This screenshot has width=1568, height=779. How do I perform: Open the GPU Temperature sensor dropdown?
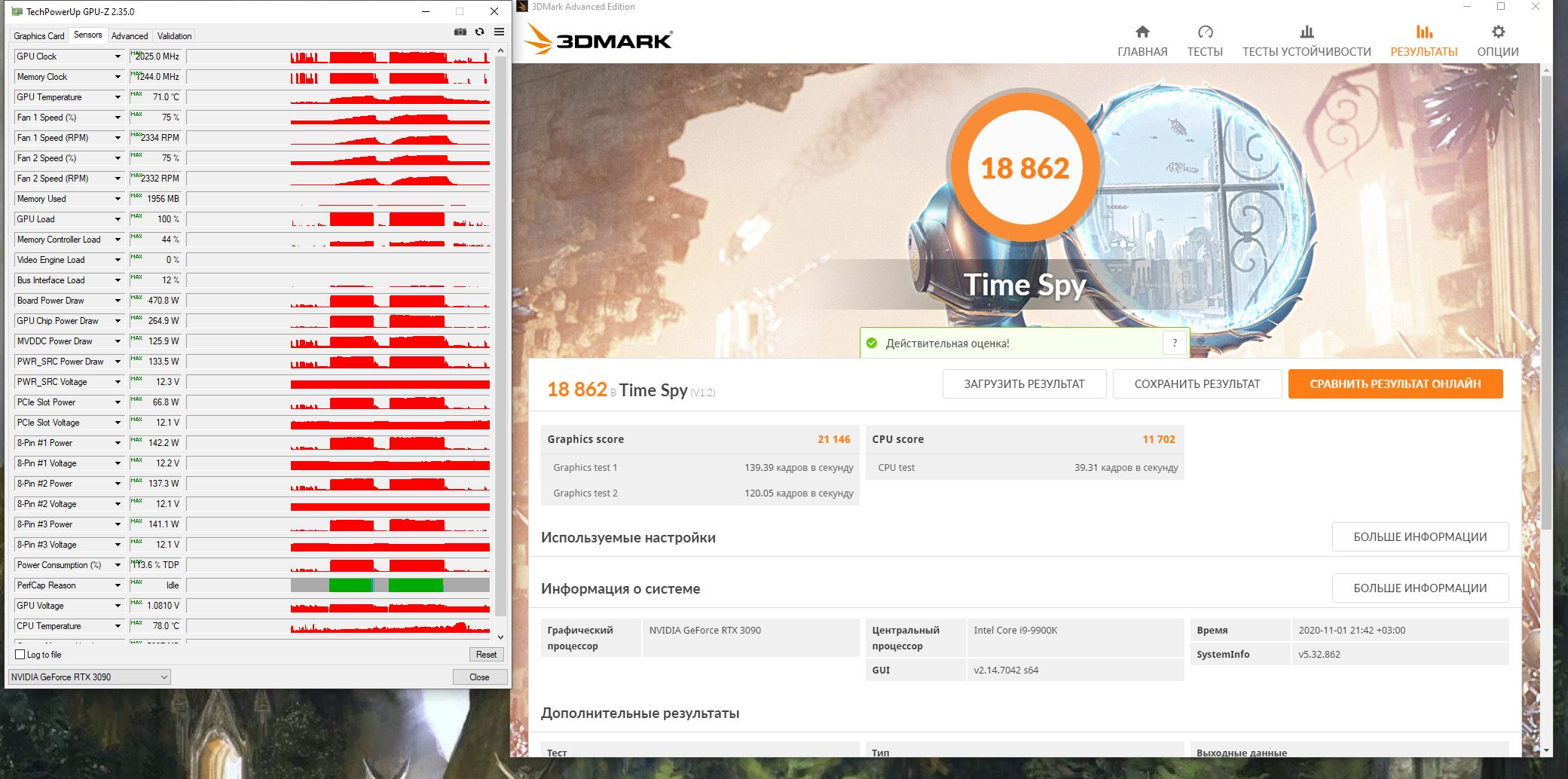(118, 97)
